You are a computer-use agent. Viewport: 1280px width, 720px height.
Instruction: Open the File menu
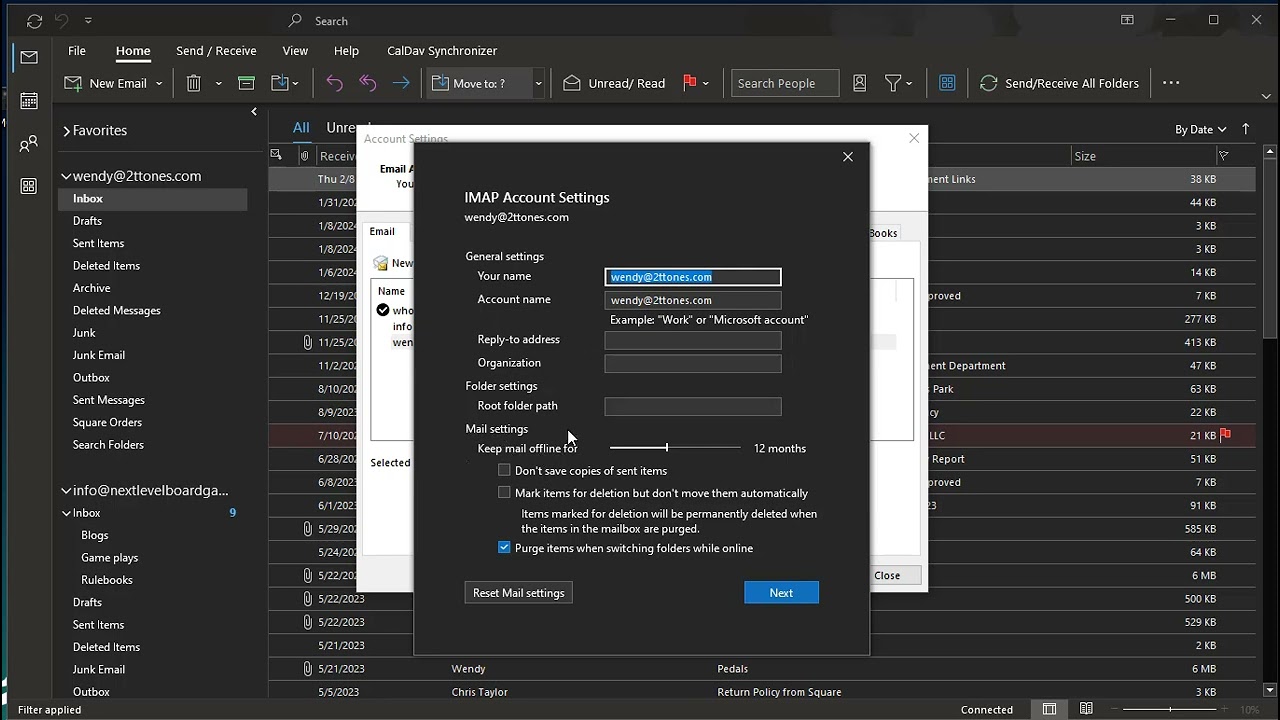tap(77, 51)
